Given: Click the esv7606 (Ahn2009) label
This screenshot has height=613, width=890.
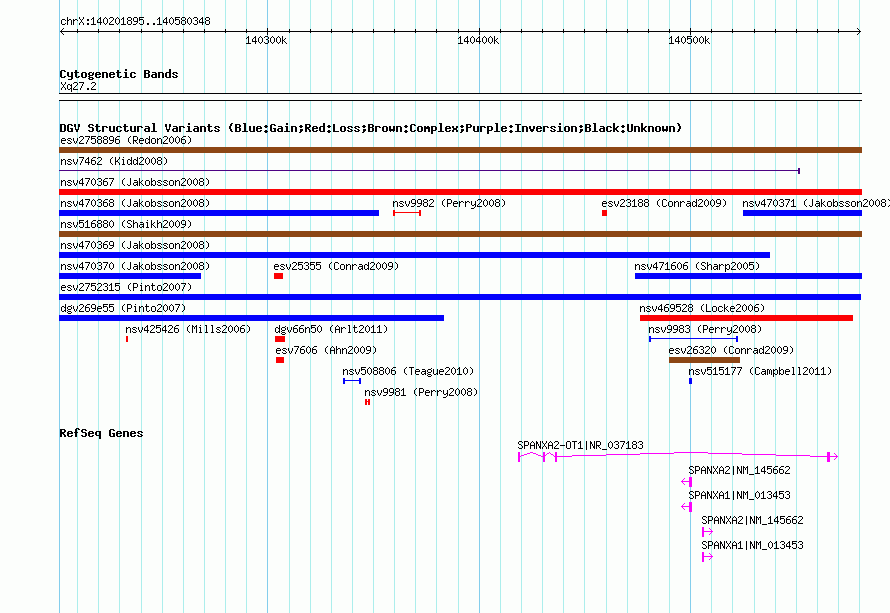Looking at the screenshot, I should tap(326, 350).
